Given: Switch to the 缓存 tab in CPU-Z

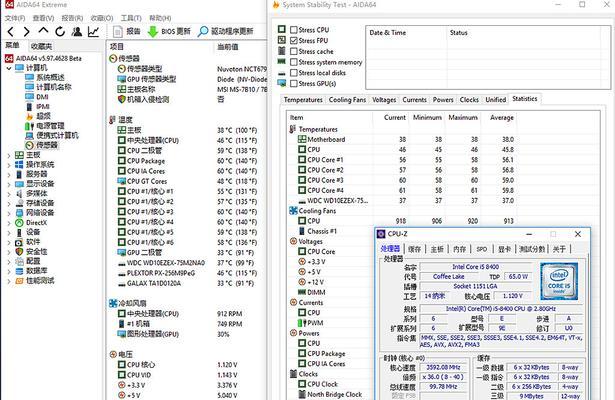Looking at the screenshot, I should (414, 249).
